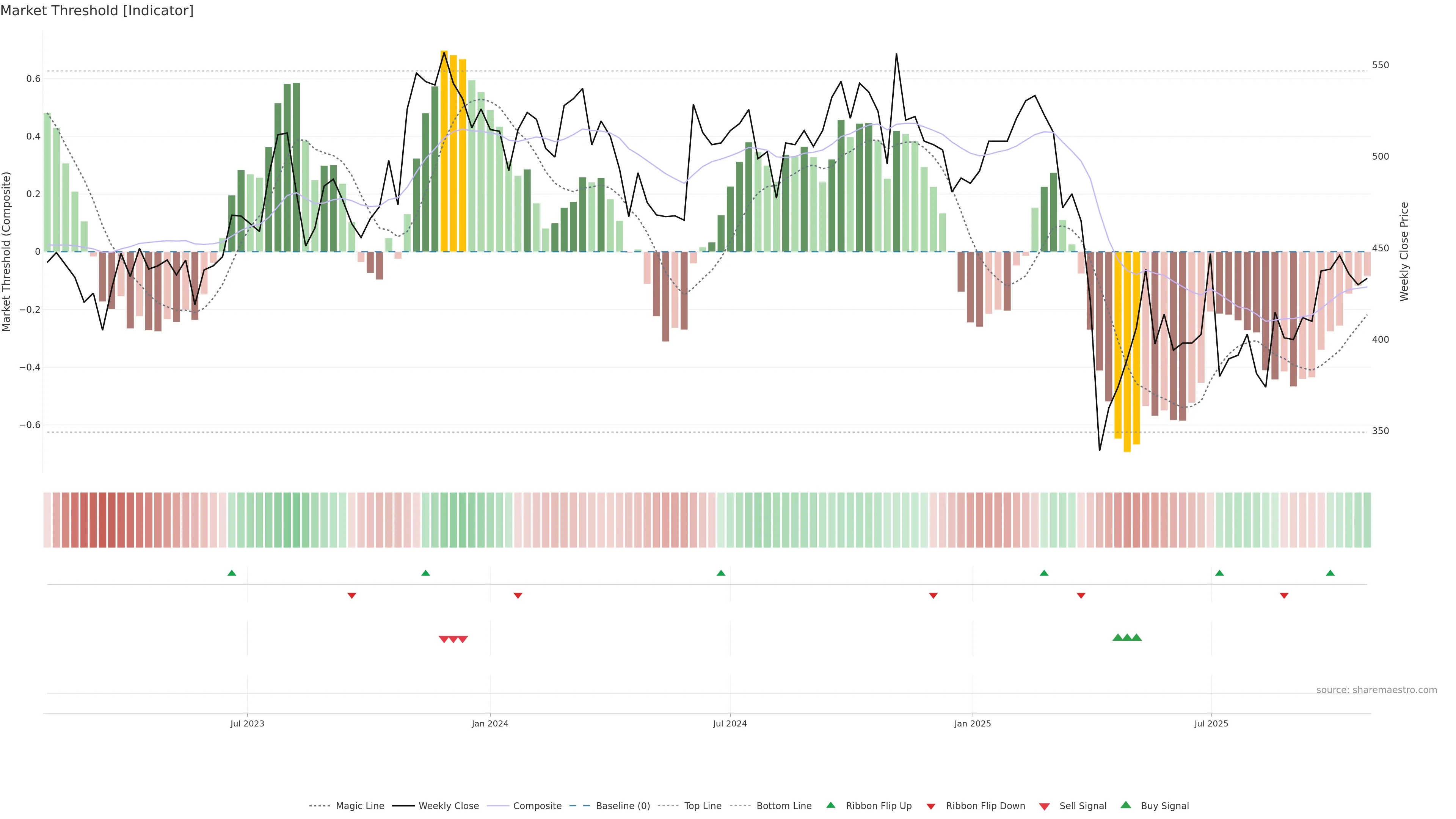The width and height of the screenshot is (1456, 819).
Task: Click the Ribbon Flip Up legend triangle
Action: 830,805
